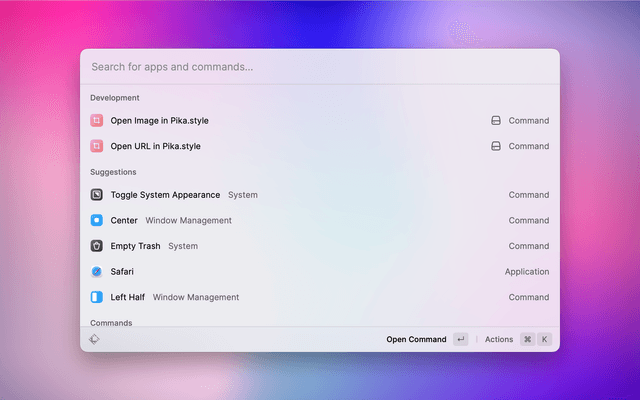Click the Toggle System Appearance icon
Screen dimensions: 640x400
[x=97, y=195]
